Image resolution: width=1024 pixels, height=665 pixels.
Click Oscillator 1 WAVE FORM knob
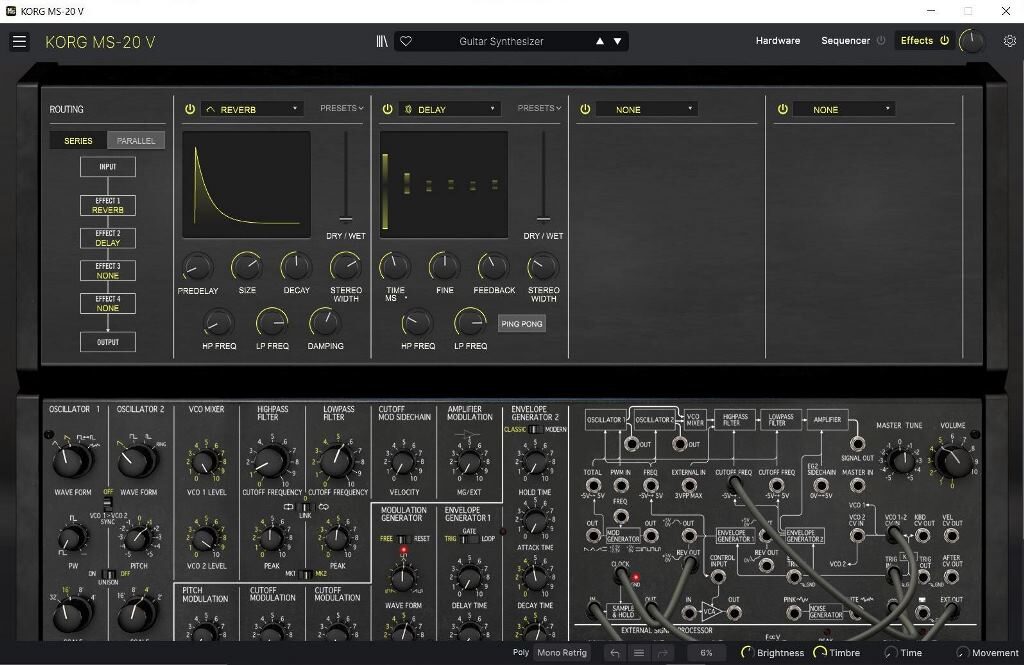pos(71,461)
